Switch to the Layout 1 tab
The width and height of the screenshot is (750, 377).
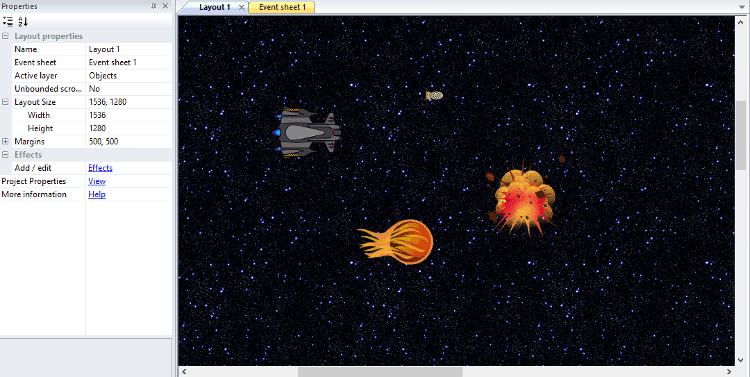215,7
